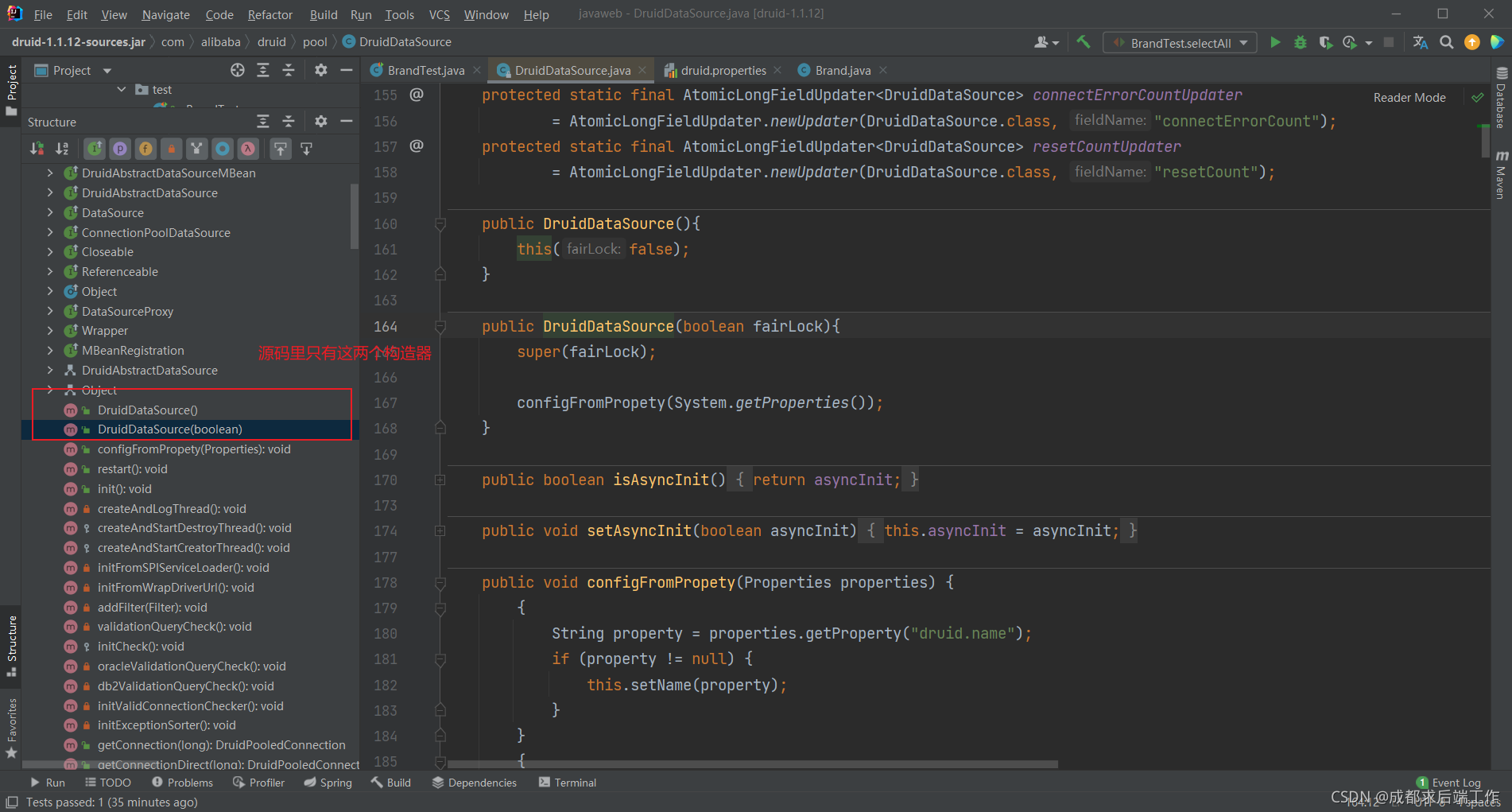Click Reader Mode in the editor
This screenshot has height=812, width=1512.
tap(1409, 97)
